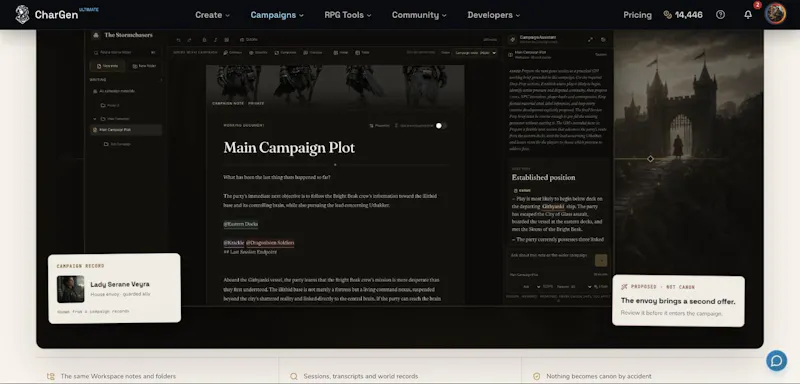Click the icon right of the assistant expand icon
The height and width of the screenshot is (384, 800).
pos(603,39)
